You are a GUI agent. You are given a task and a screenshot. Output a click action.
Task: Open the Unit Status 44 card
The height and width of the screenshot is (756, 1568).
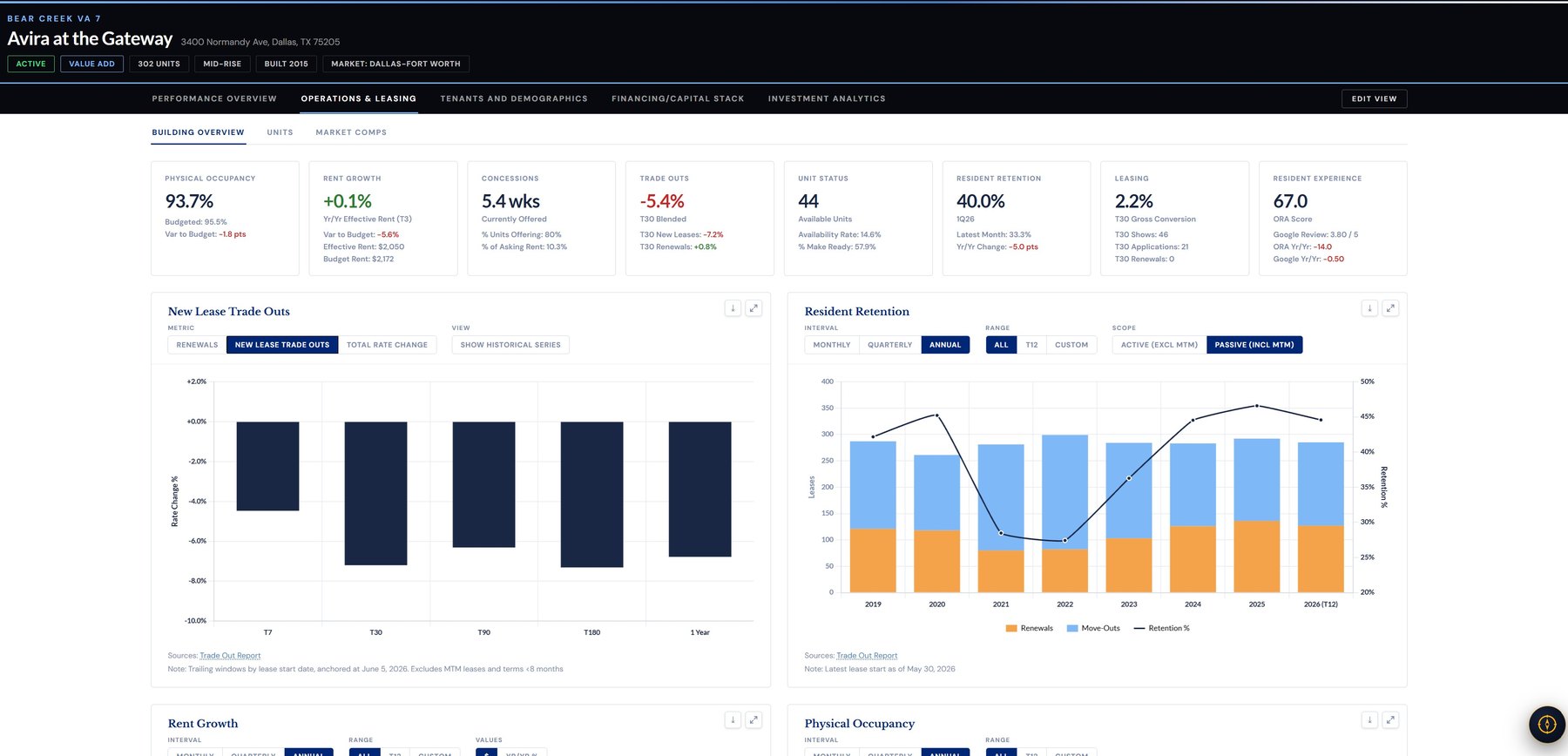coord(858,219)
